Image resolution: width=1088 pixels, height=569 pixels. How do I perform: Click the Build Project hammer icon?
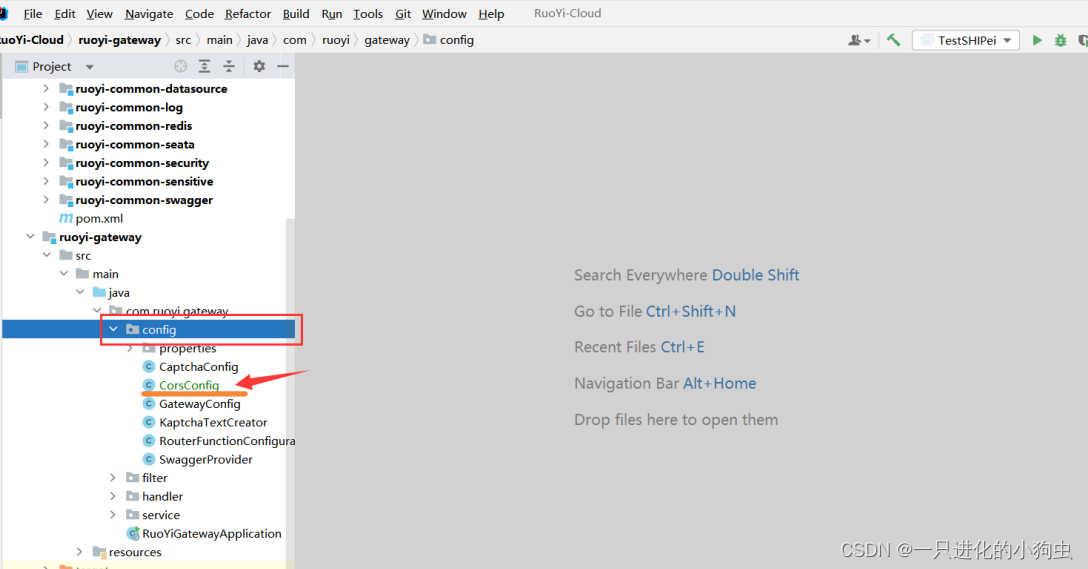click(893, 40)
